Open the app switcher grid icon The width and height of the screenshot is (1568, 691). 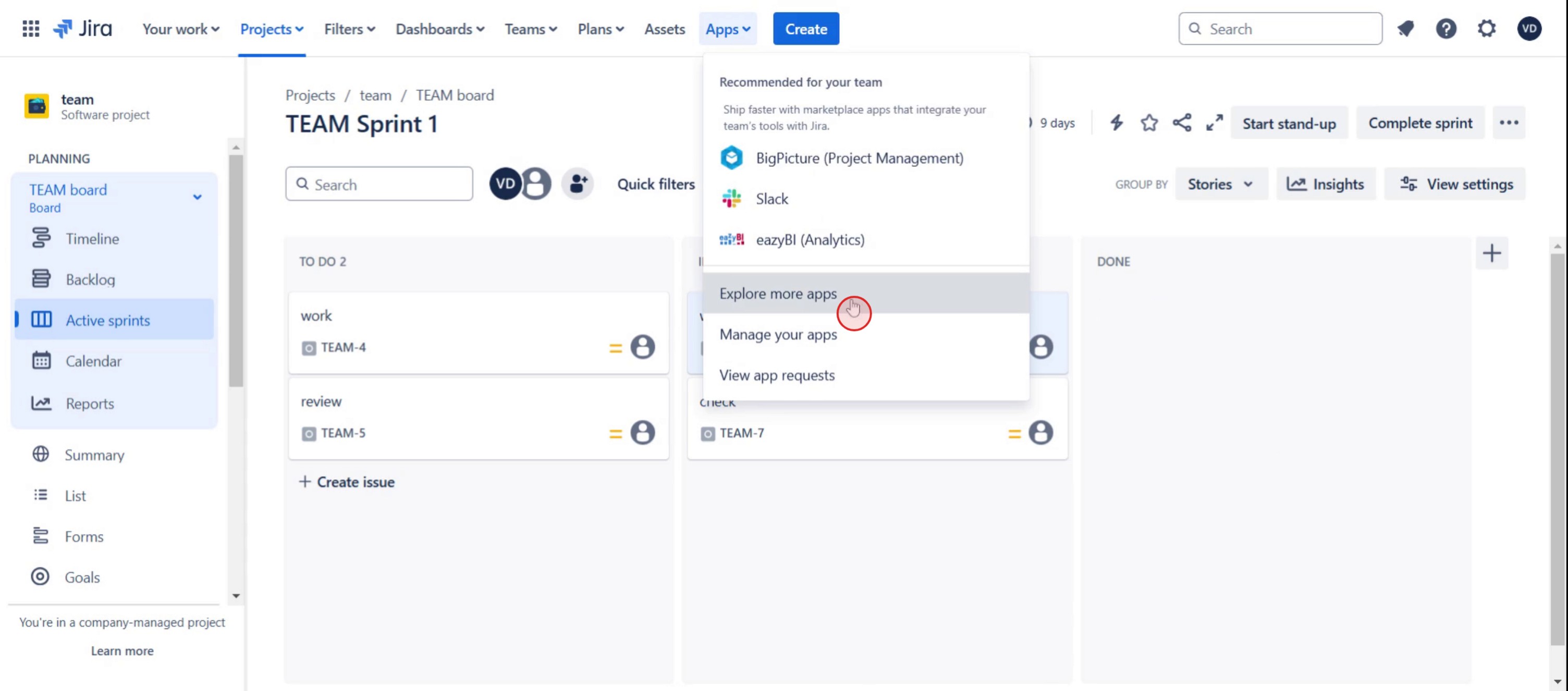coord(30,29)
